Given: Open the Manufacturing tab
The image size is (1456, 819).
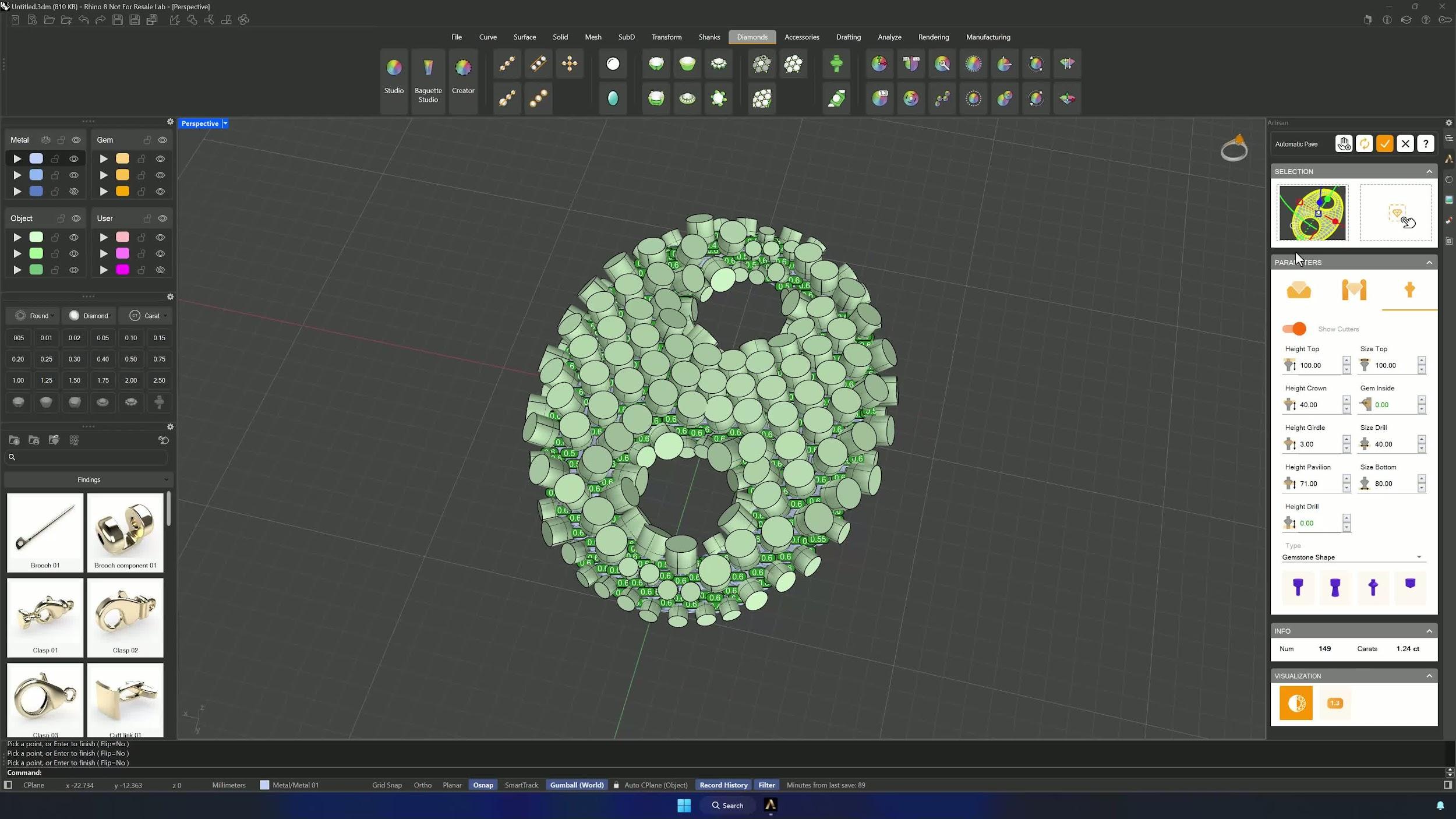Looking at the screenshot, I should tap(988, 37).
